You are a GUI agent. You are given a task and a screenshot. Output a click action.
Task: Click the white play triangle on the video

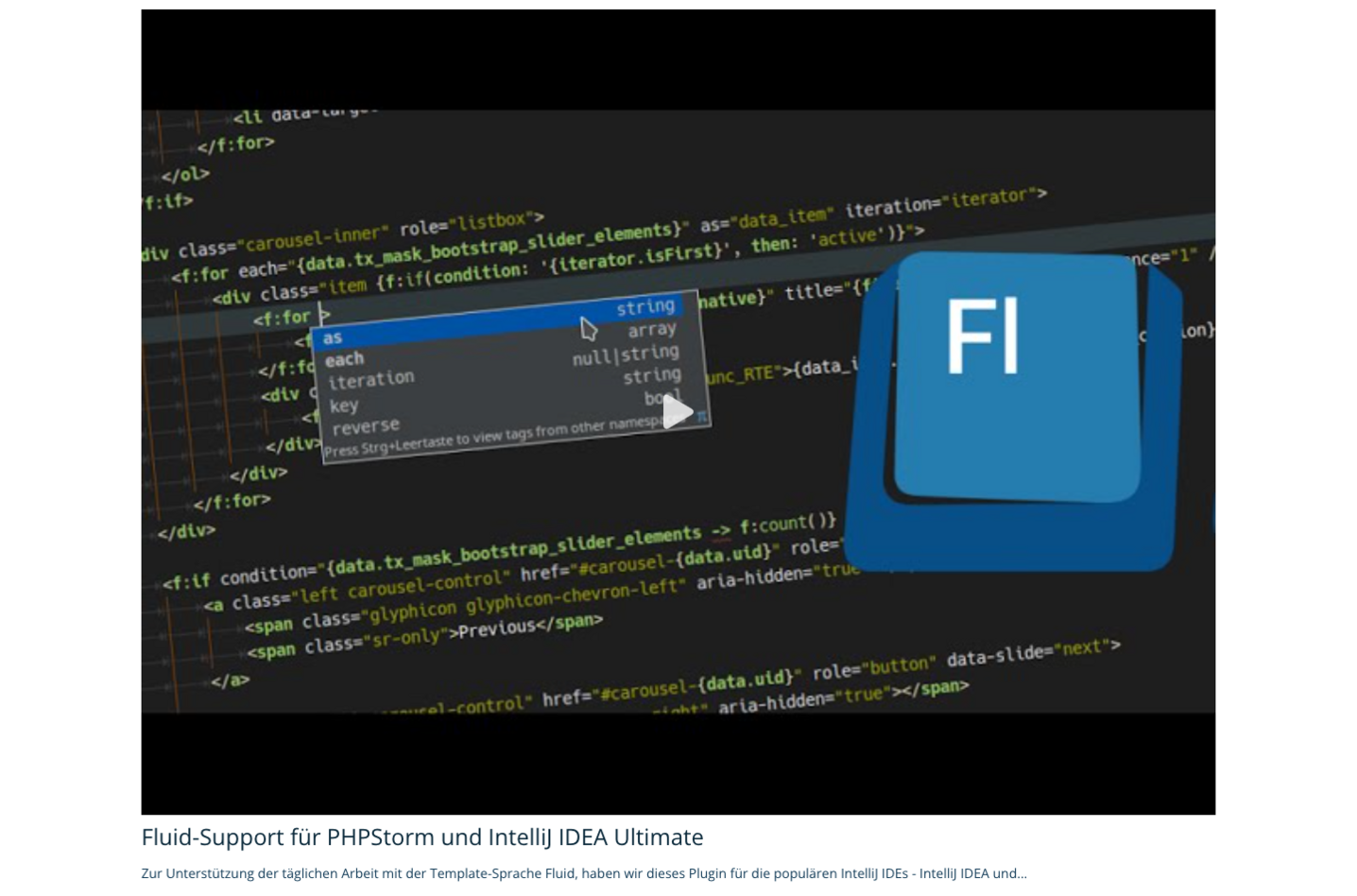677,411
